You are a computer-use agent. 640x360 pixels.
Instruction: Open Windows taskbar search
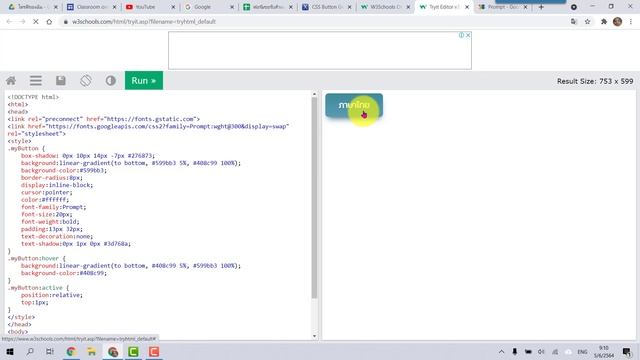click(x=30, y=351)
